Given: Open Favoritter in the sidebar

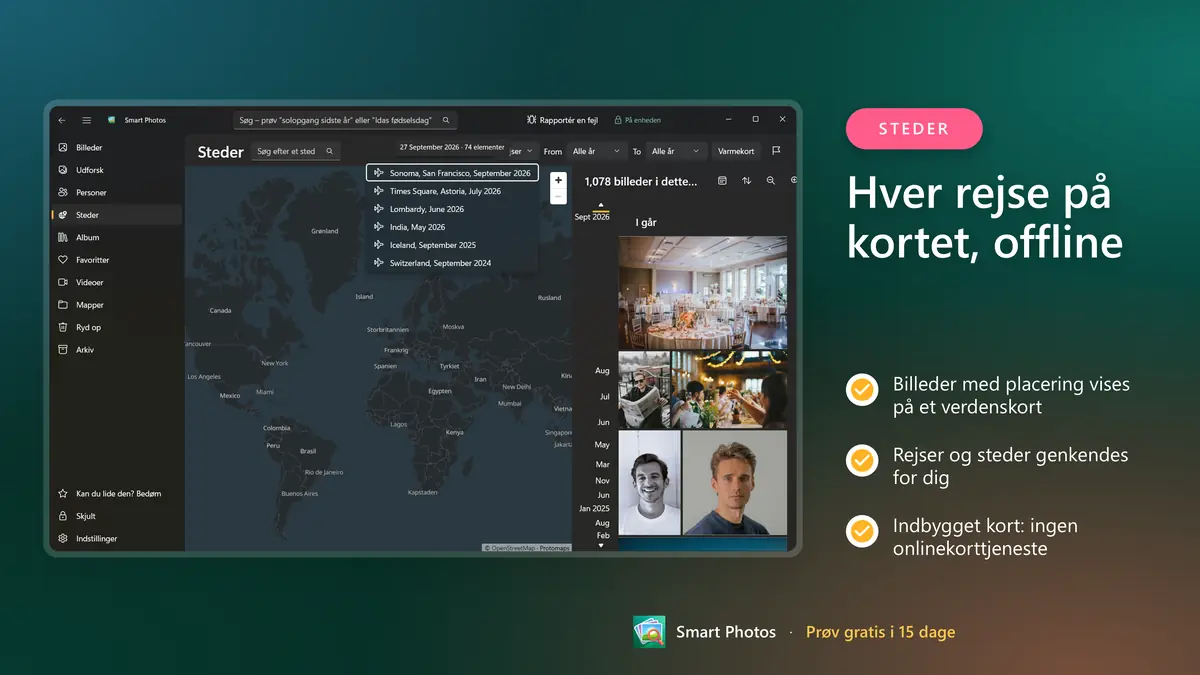Looking at the screenshot, I should [117, 260].
